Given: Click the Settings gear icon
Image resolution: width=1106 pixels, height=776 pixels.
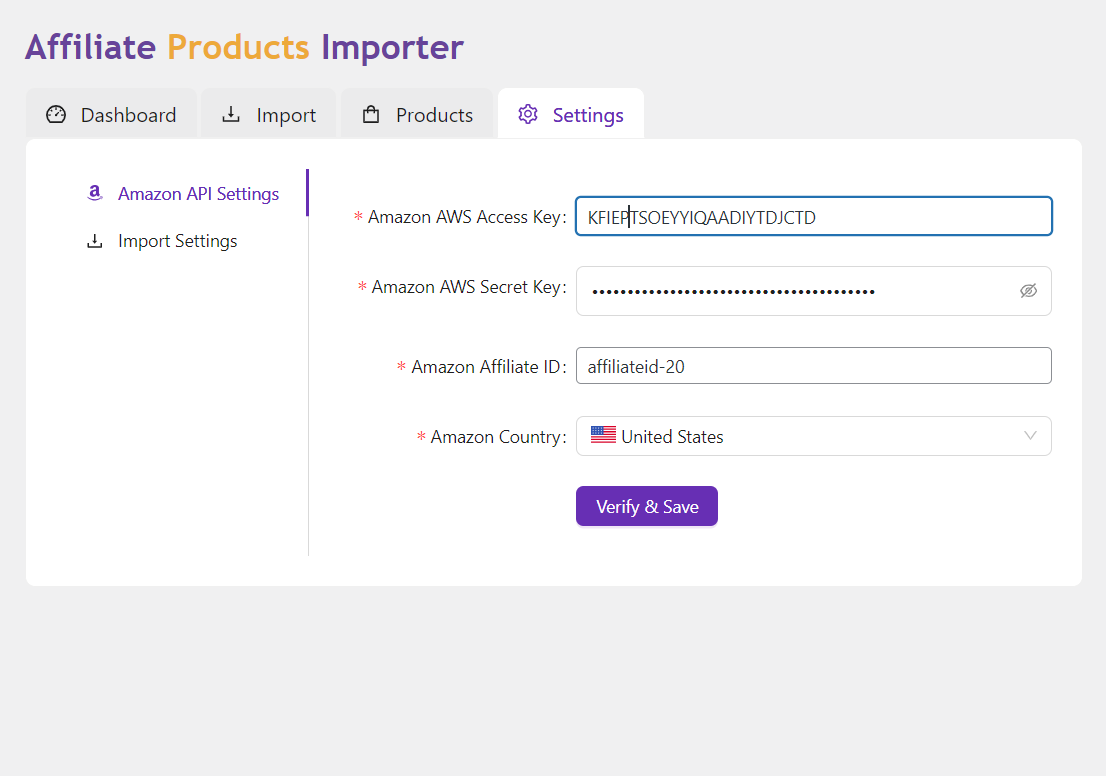Looking at the screenshot, I should (528, 115).
